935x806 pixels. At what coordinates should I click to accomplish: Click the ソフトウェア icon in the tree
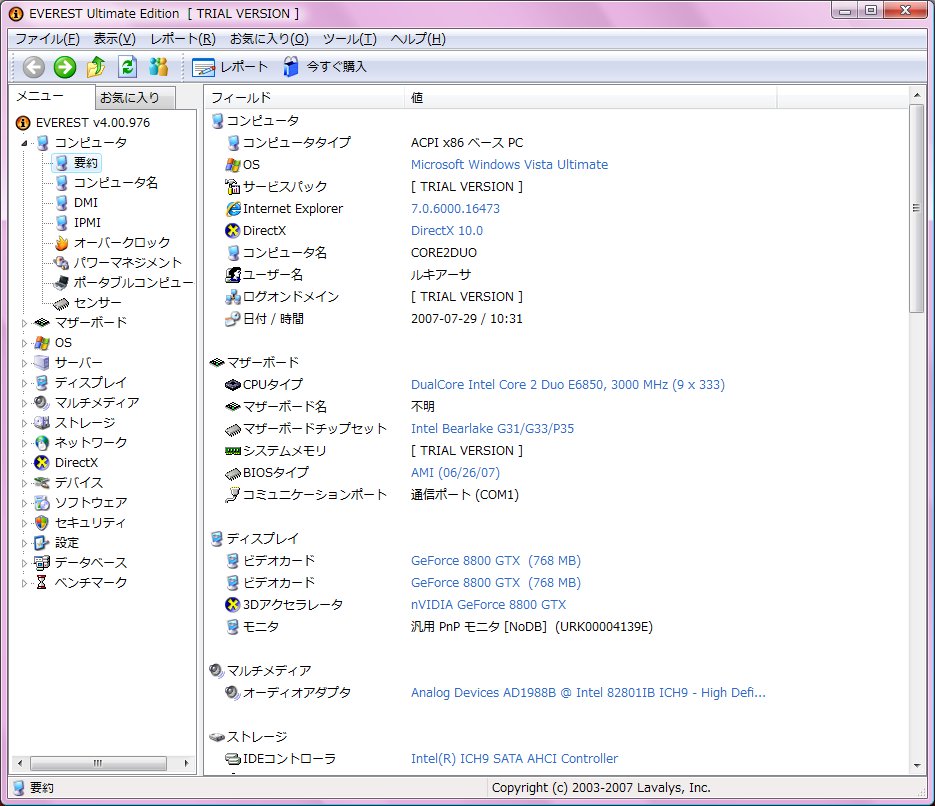tap(42, 503)
